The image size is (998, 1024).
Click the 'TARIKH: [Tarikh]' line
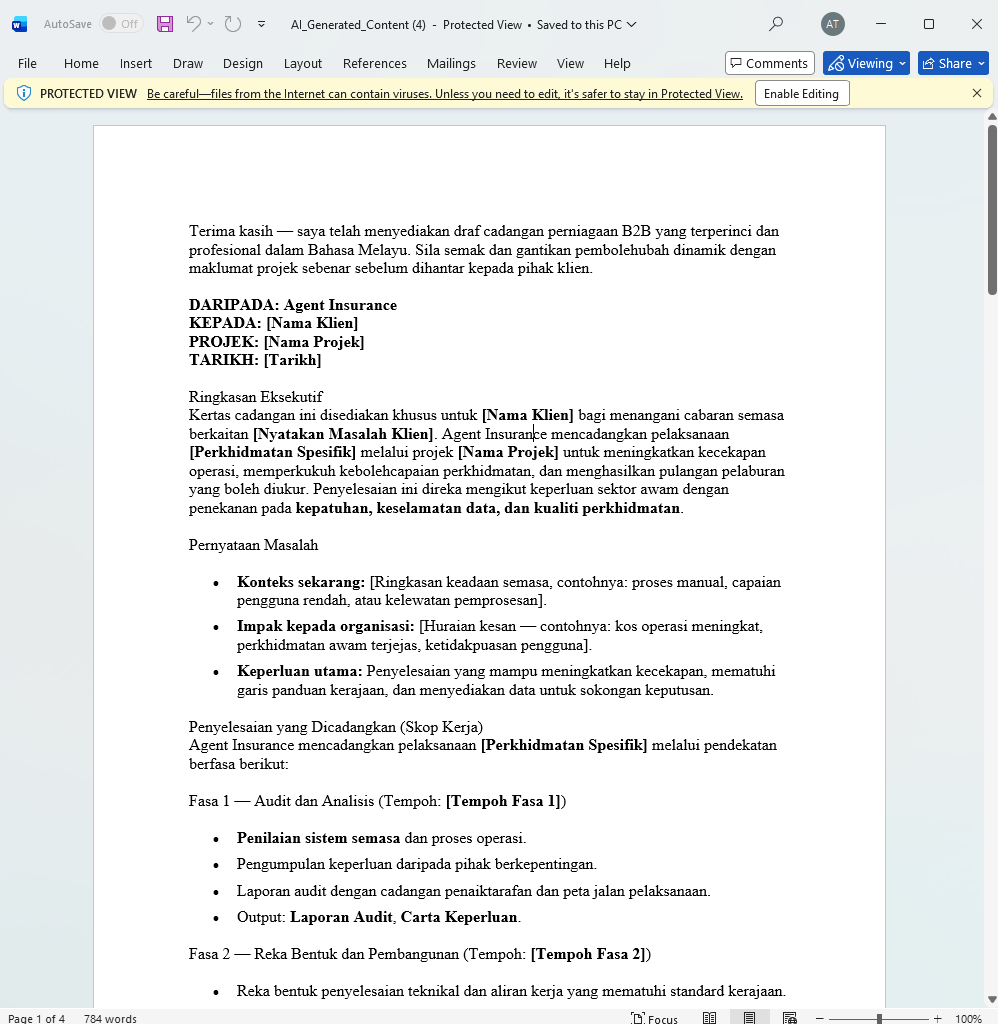pos(255,360)
